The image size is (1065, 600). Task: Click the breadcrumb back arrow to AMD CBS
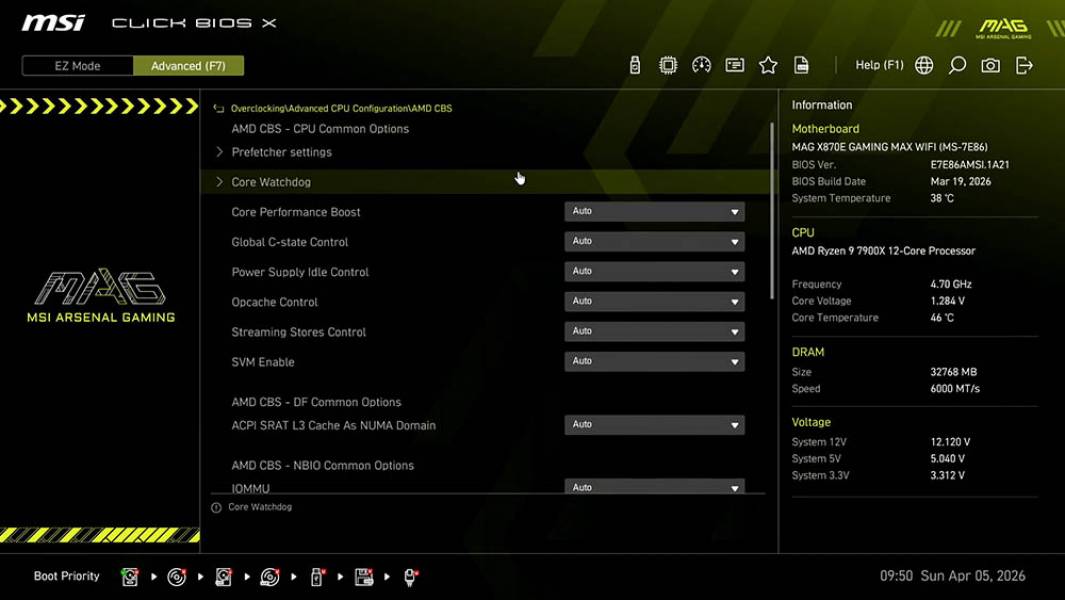[x=218, y=106]
